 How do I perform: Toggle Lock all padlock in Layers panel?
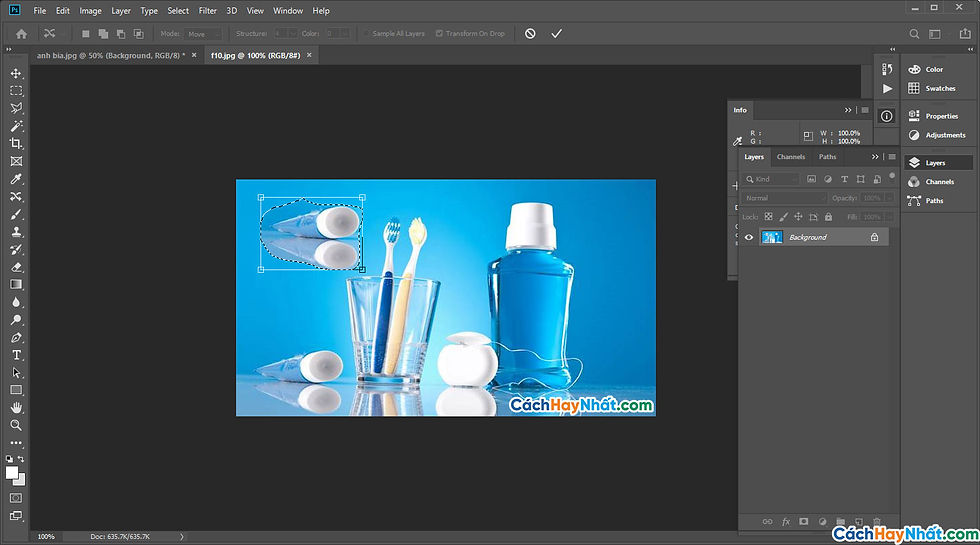pos(828,217)
